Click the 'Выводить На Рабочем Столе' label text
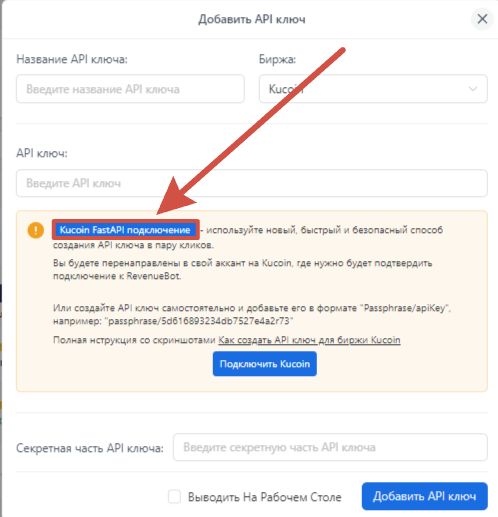498x517 pixels. [x=265, y=497]
